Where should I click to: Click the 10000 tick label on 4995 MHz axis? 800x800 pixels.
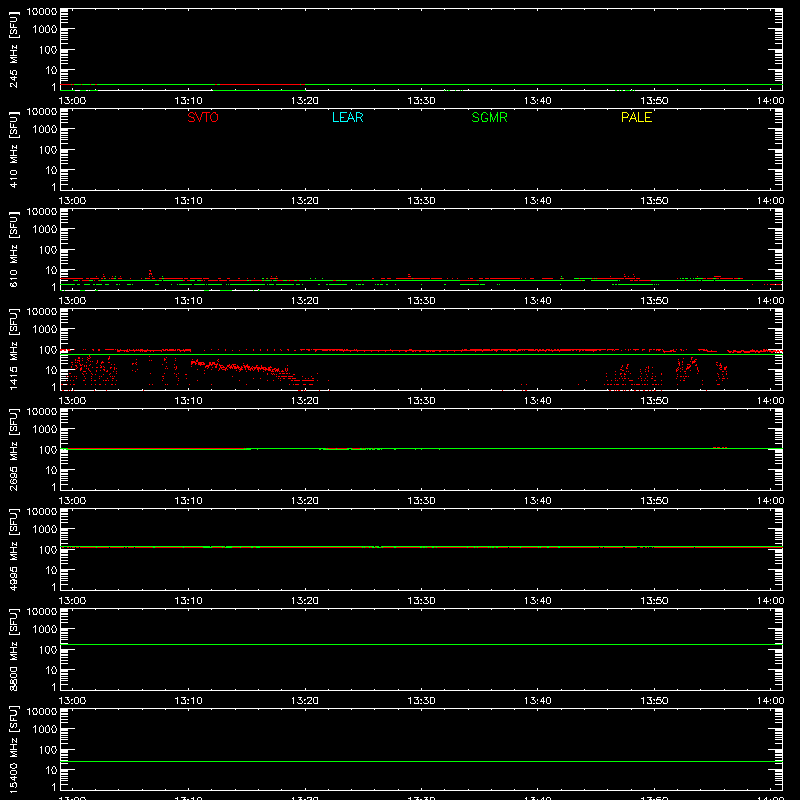(42, 512)
